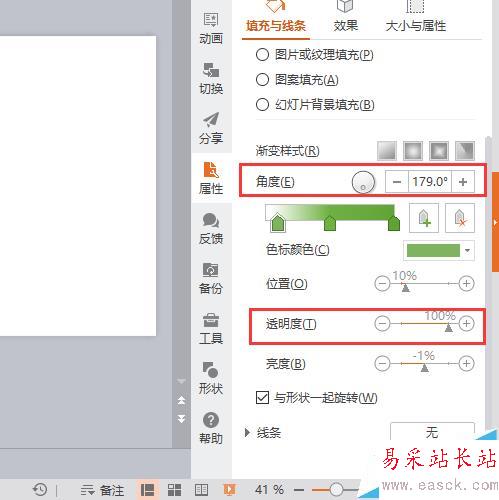Open the 分享 (Share) sidebar panel
The height and width of the screenshot is (500, 499).
coord(211,128)
